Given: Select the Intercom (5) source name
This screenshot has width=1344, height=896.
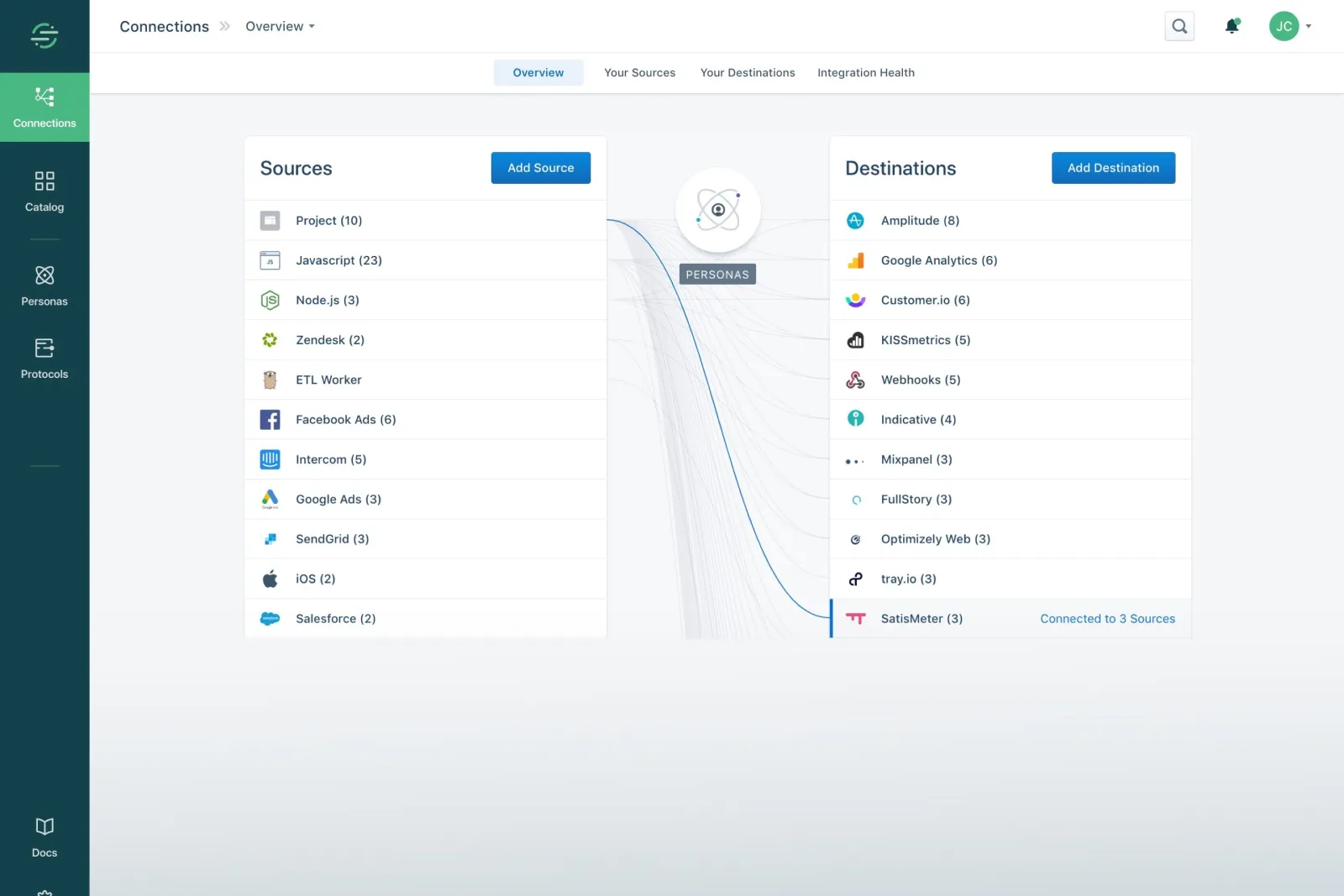Looking at the screenshot, I should point(331,459).
